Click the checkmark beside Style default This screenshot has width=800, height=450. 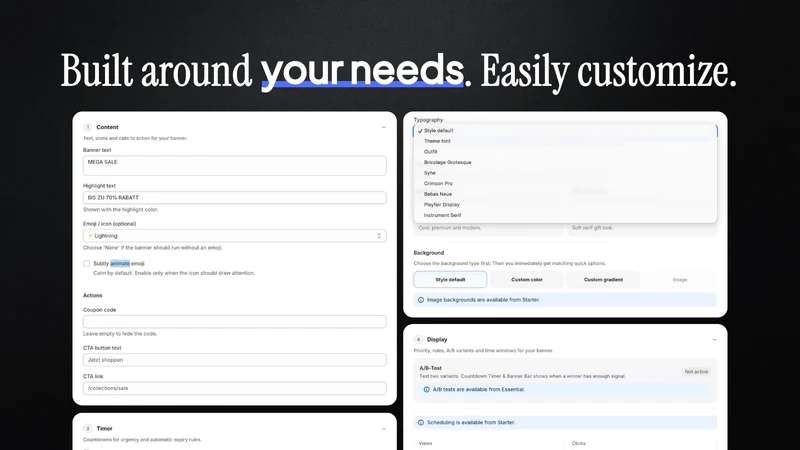pos(420,131)
